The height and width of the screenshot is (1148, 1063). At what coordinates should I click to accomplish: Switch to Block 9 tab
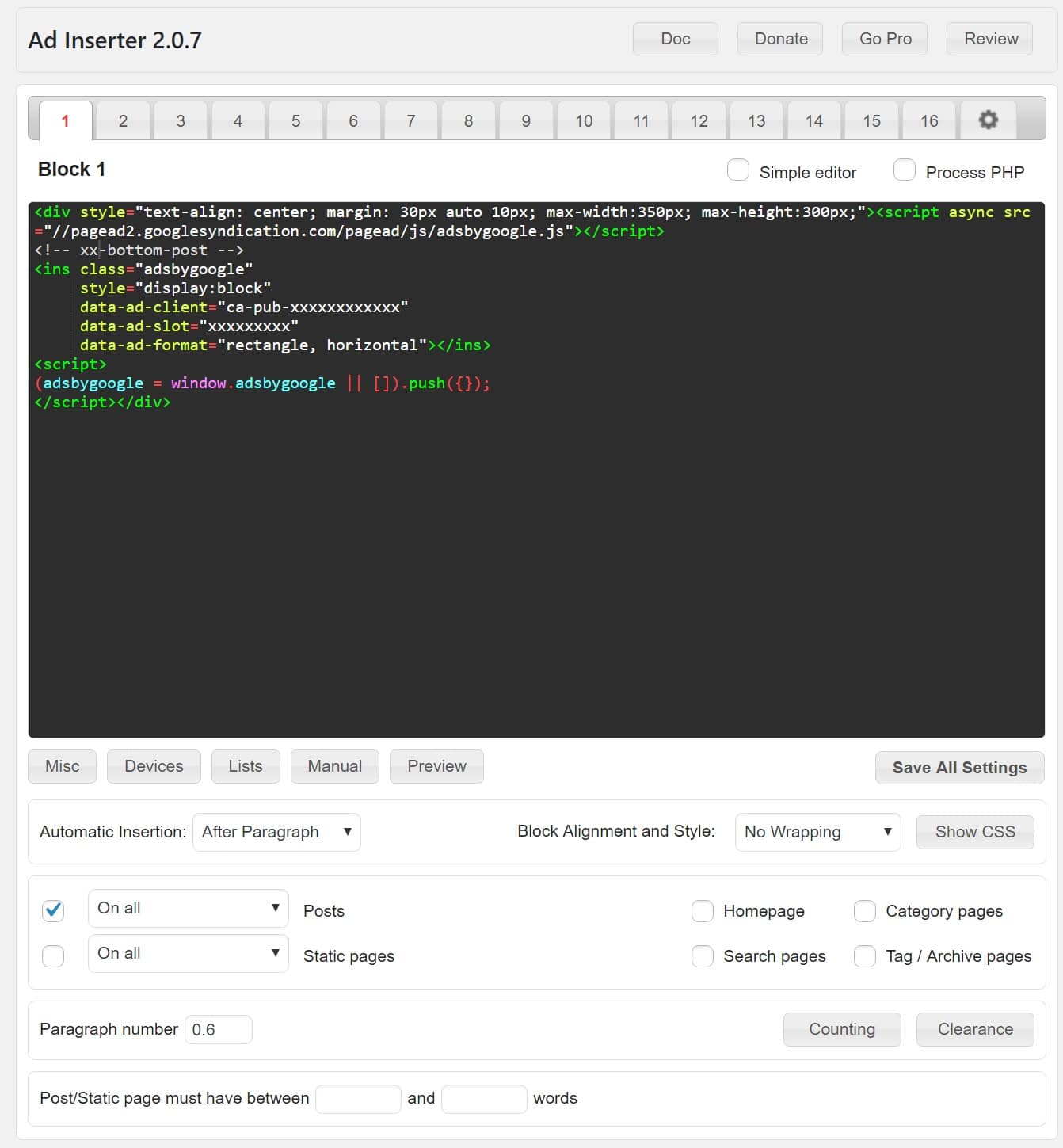pos(525,120)
